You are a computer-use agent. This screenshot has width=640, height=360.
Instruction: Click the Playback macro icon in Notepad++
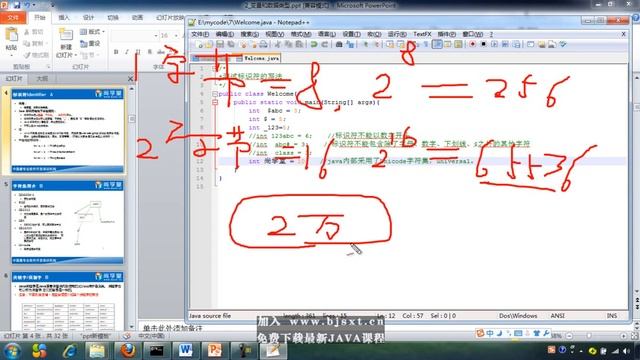coord(494,44)
